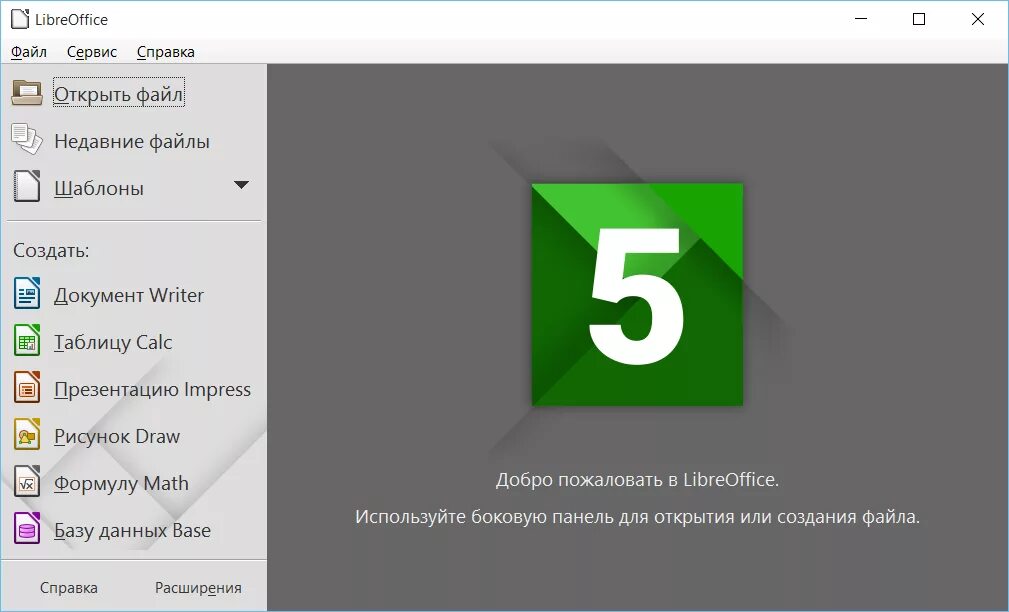
Task: Click the Добро пожаловать в LibreOffice text
Action: (637, 479)
